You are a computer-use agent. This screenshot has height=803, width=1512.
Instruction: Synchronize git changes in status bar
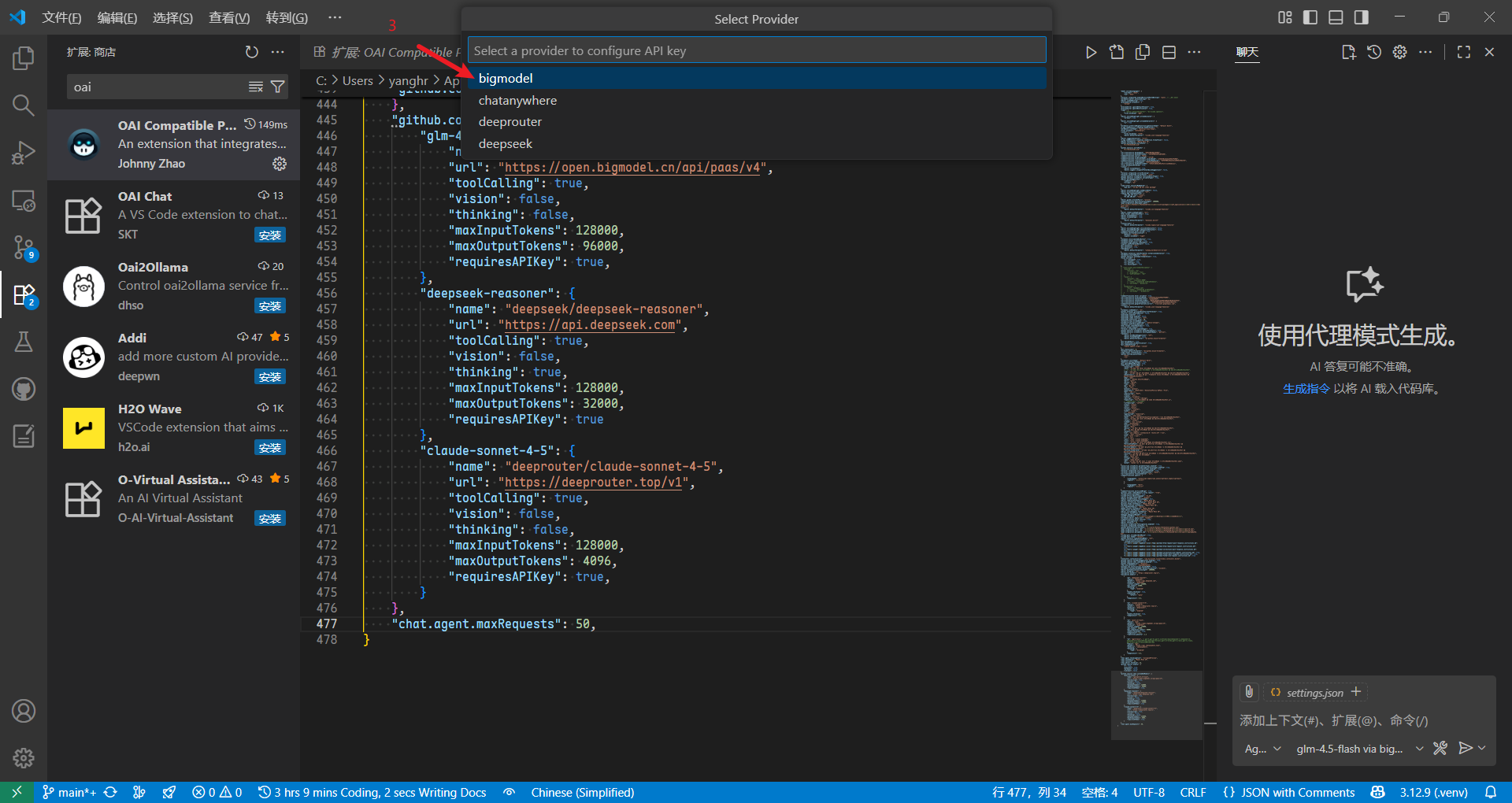point(110,792)
